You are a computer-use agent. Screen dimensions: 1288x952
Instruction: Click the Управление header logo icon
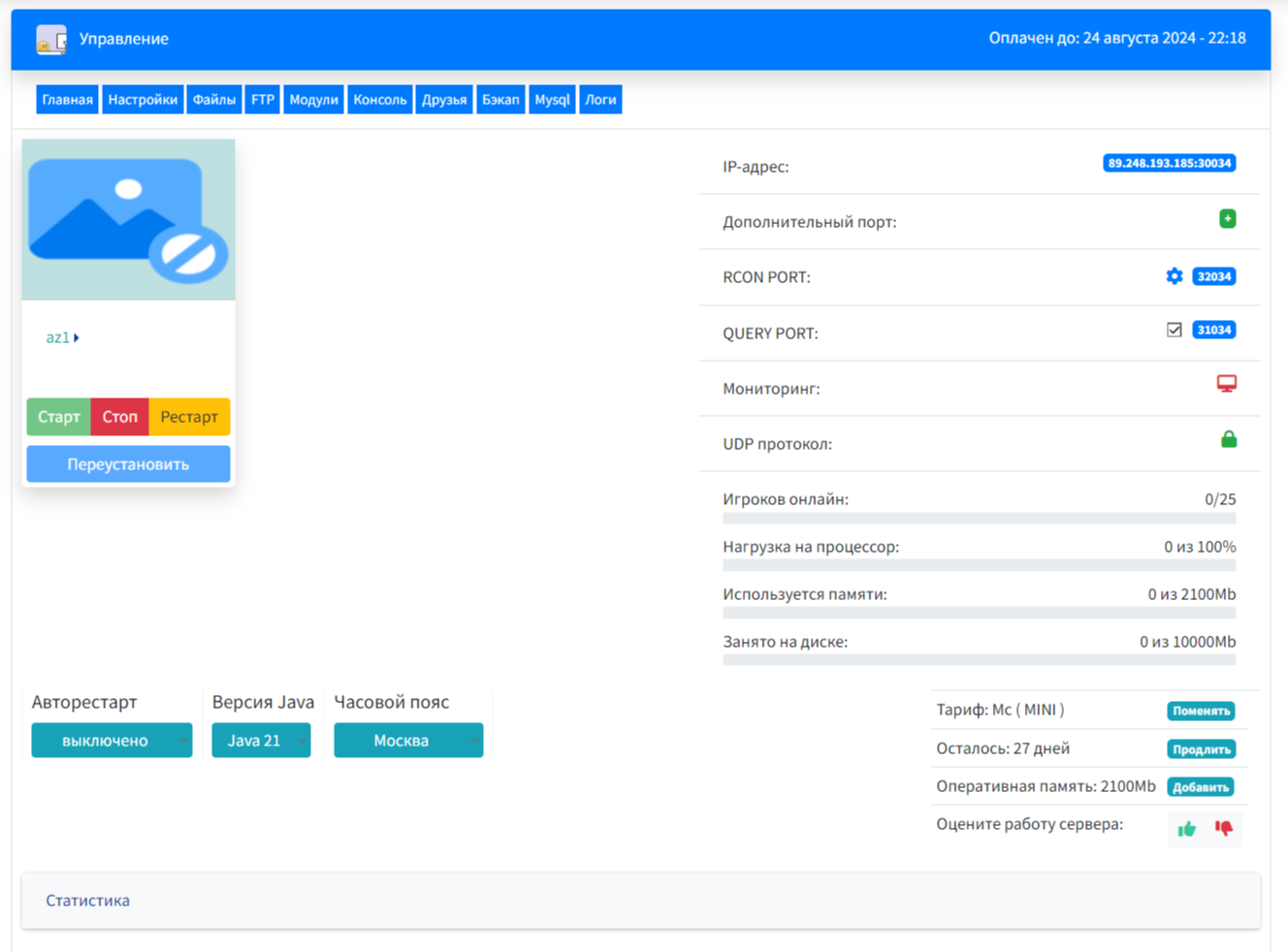[x=51, y=40]
